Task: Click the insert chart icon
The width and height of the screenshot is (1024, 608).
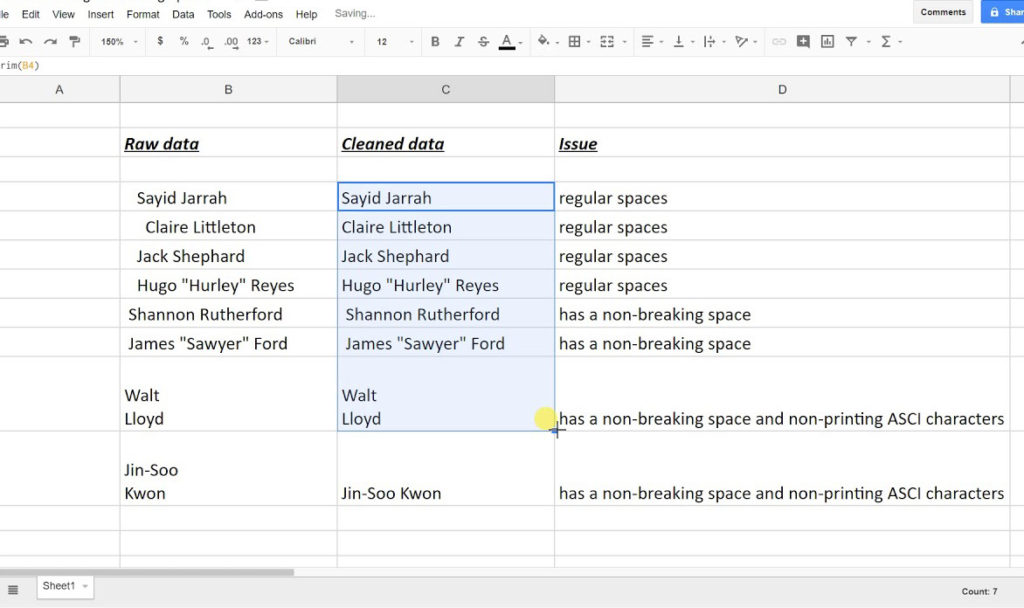Action: pyautogui.click(x=827, y=42)
